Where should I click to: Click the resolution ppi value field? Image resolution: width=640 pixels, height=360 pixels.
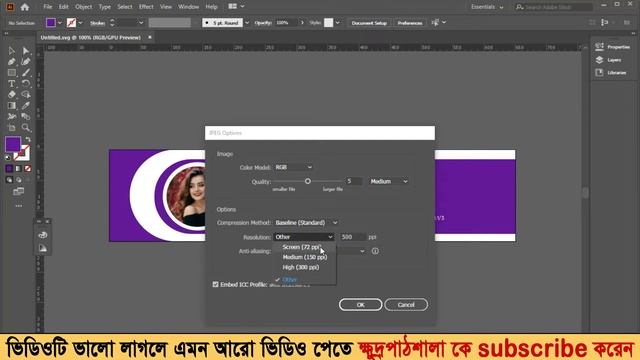(353, 237)
